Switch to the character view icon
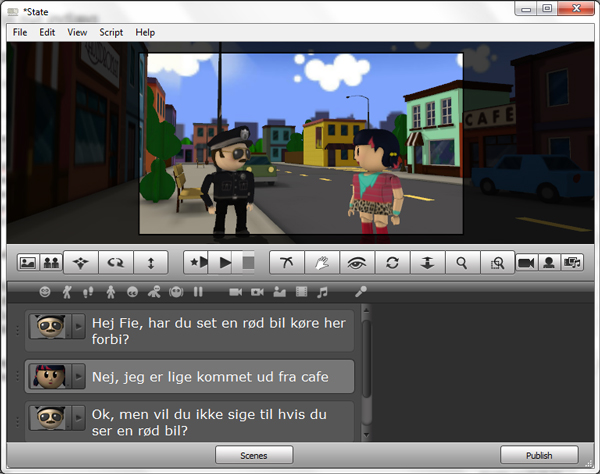Screen dimensions: 600x474 click(x=549, y=263)
